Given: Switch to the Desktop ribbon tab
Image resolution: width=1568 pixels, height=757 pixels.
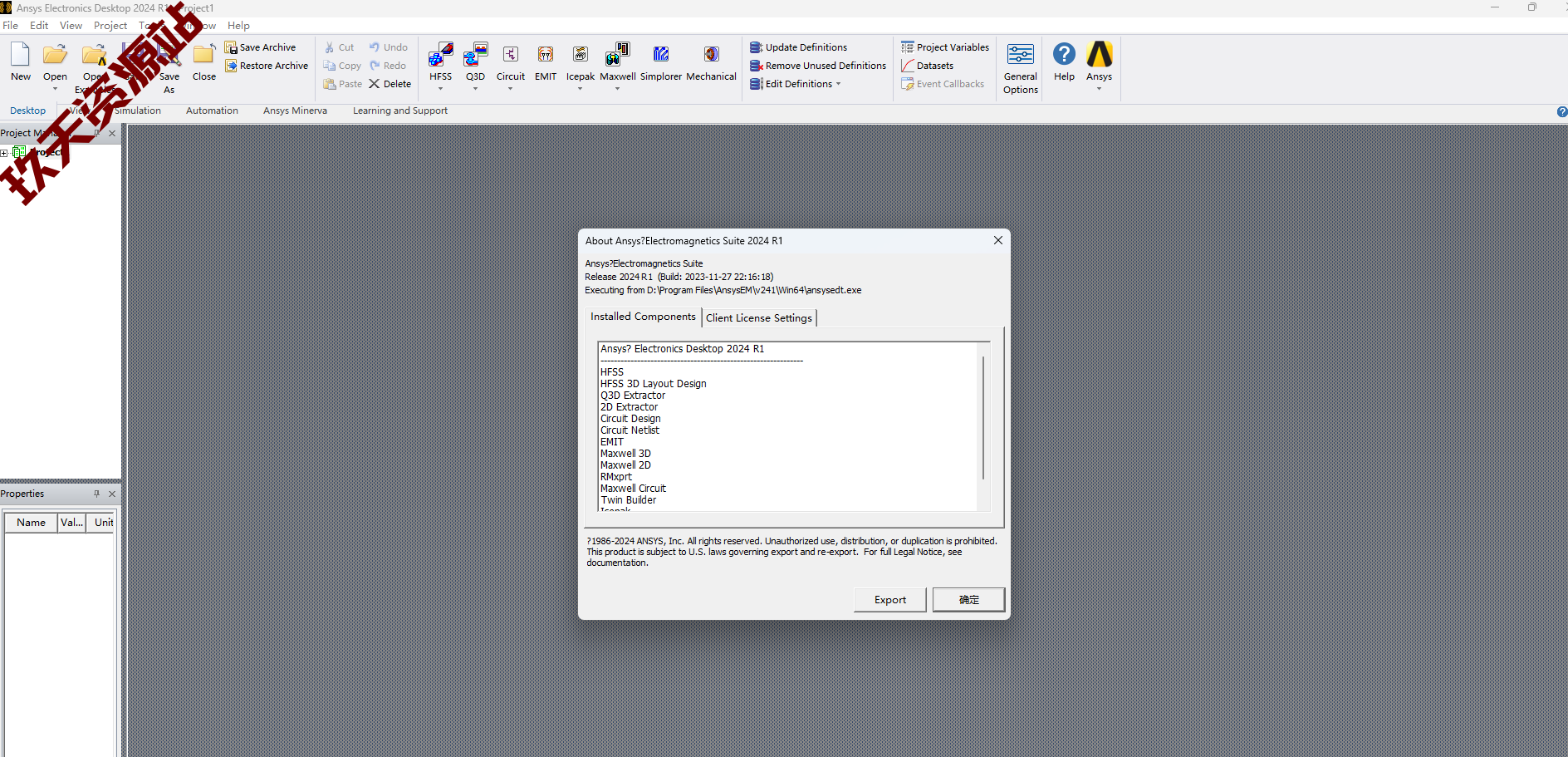Looking at the screenshot, I should (27, 111).
